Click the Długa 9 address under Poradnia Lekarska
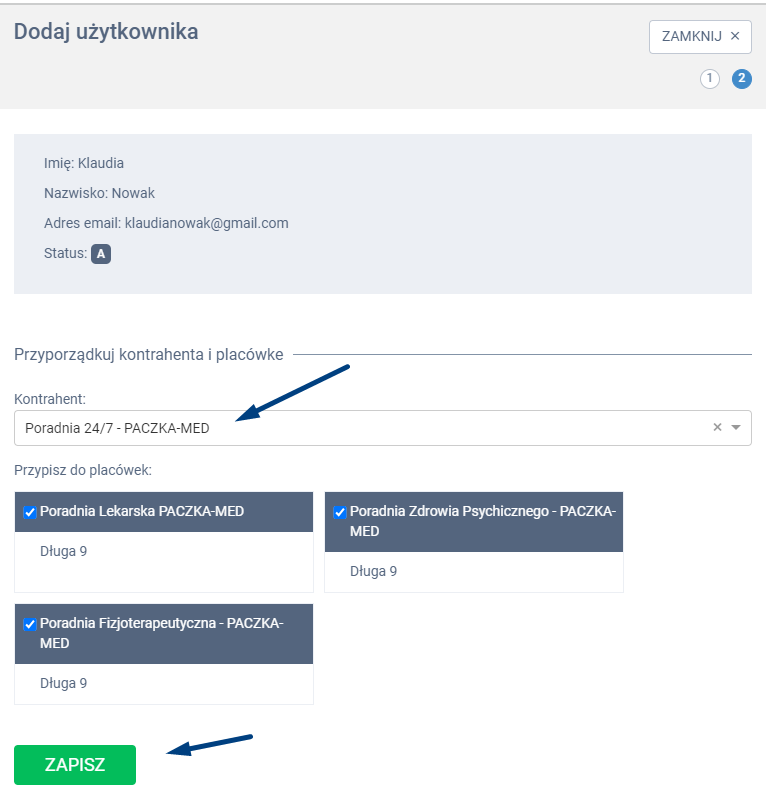 (63, 551)
